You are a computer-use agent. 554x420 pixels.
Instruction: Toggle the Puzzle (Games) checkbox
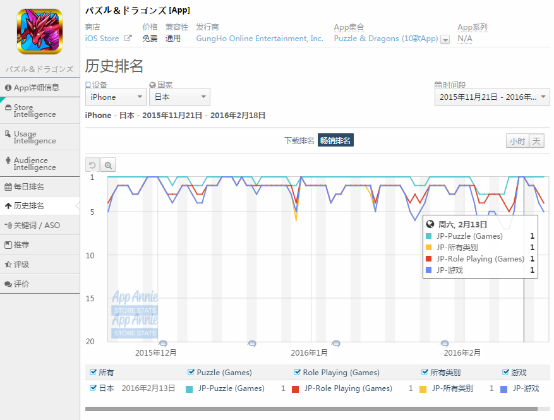coord(191,372)
